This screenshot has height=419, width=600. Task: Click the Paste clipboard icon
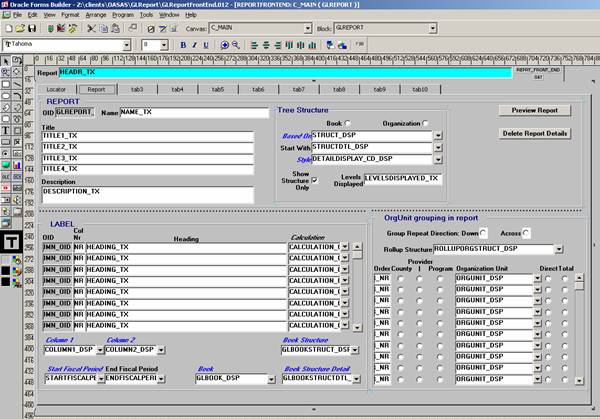(115, 28)
